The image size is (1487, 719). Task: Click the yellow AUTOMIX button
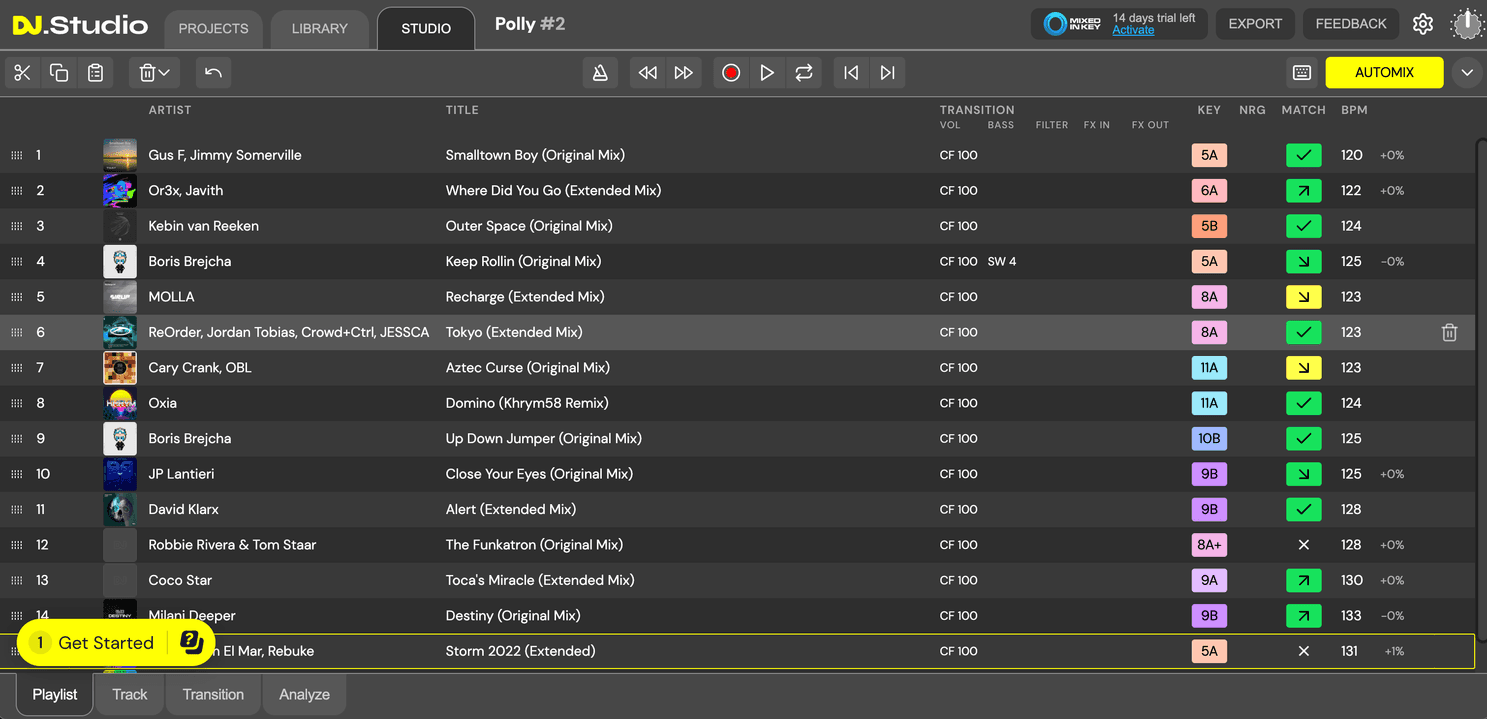(x=1384, y=73)
